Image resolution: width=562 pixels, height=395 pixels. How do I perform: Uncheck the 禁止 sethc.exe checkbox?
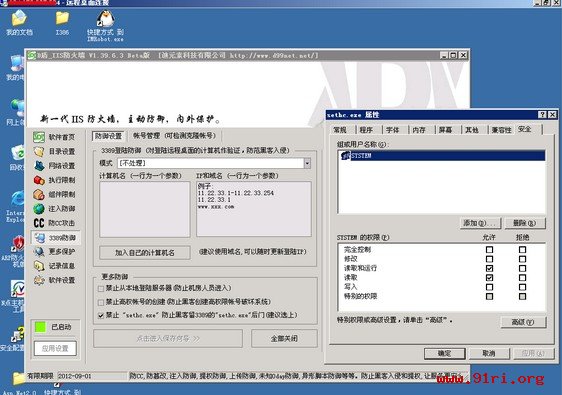click(101, 316)
